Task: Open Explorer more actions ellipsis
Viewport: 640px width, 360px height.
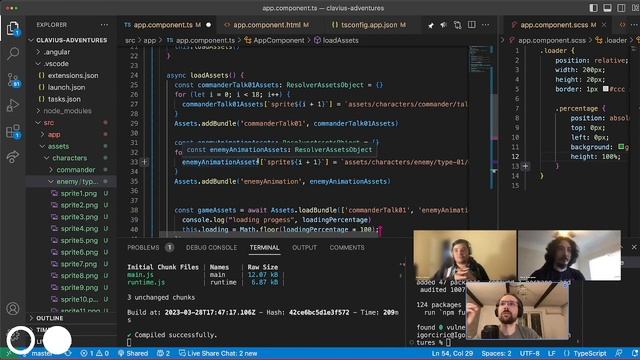Action: [x=104, y=25]
